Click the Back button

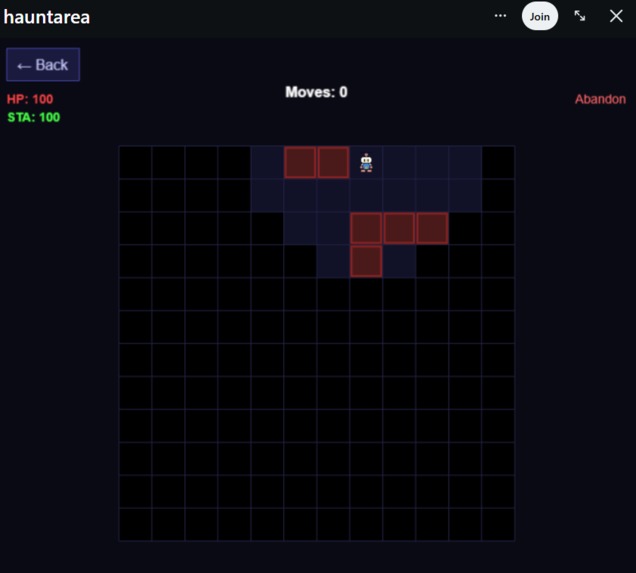click(43, 65)
